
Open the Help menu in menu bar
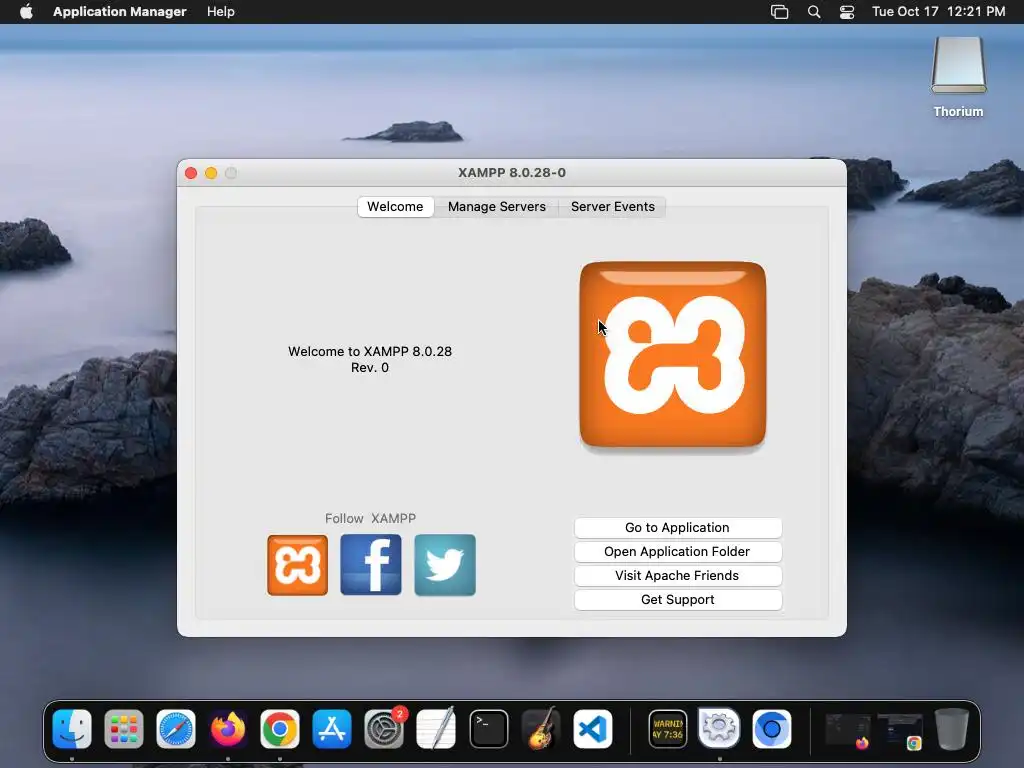click(x=221, y=12)
